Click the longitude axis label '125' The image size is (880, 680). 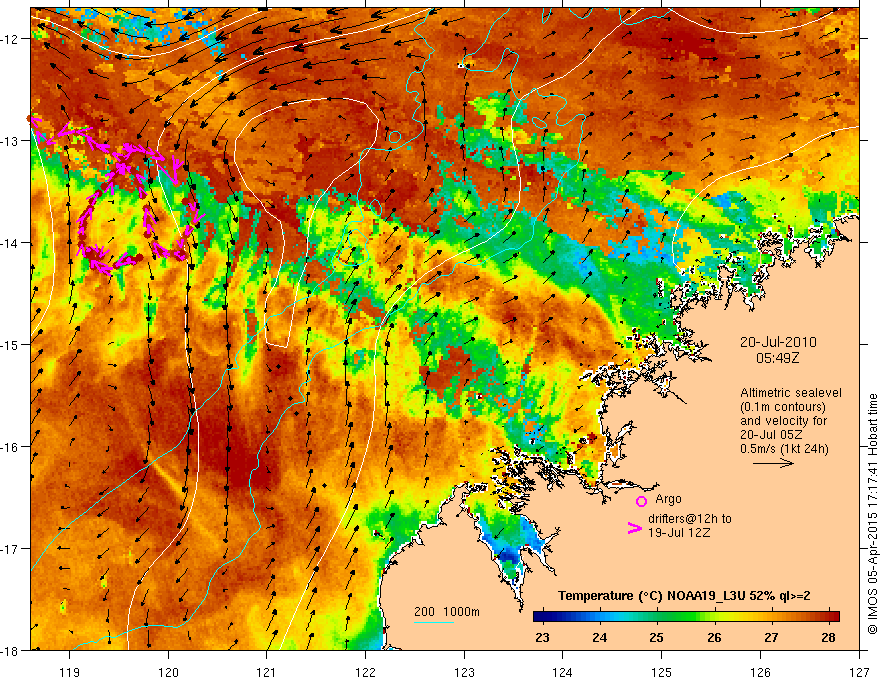click(662, 672)
